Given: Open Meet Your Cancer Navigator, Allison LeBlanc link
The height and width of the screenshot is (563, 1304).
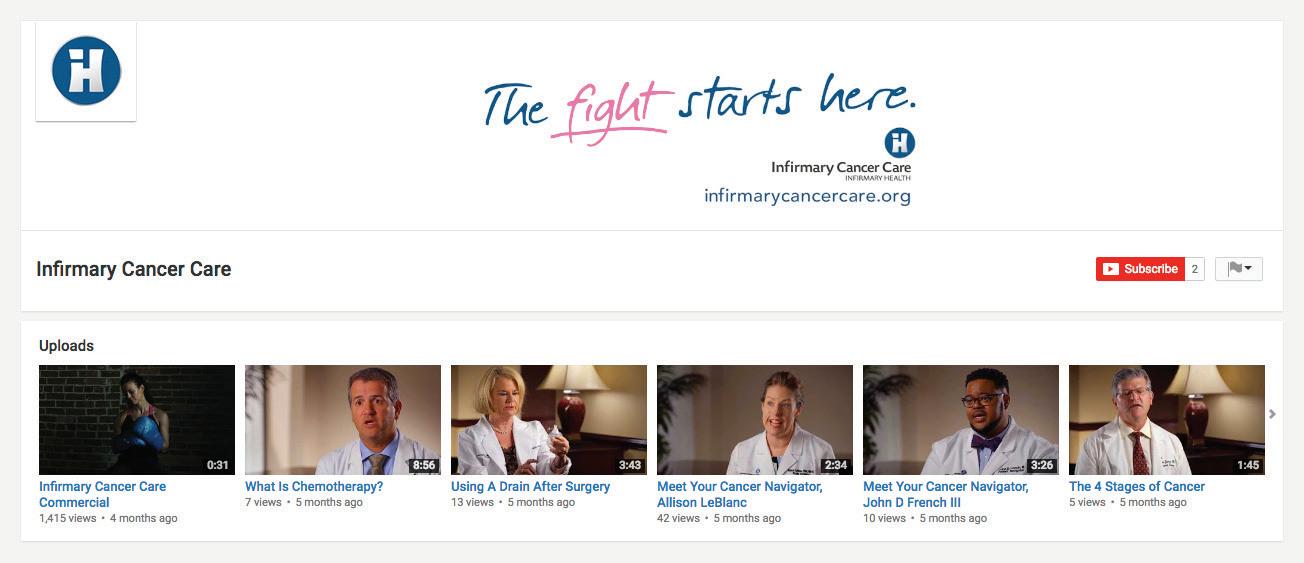Looking at the screenshot, I should (x=740, y=494).
